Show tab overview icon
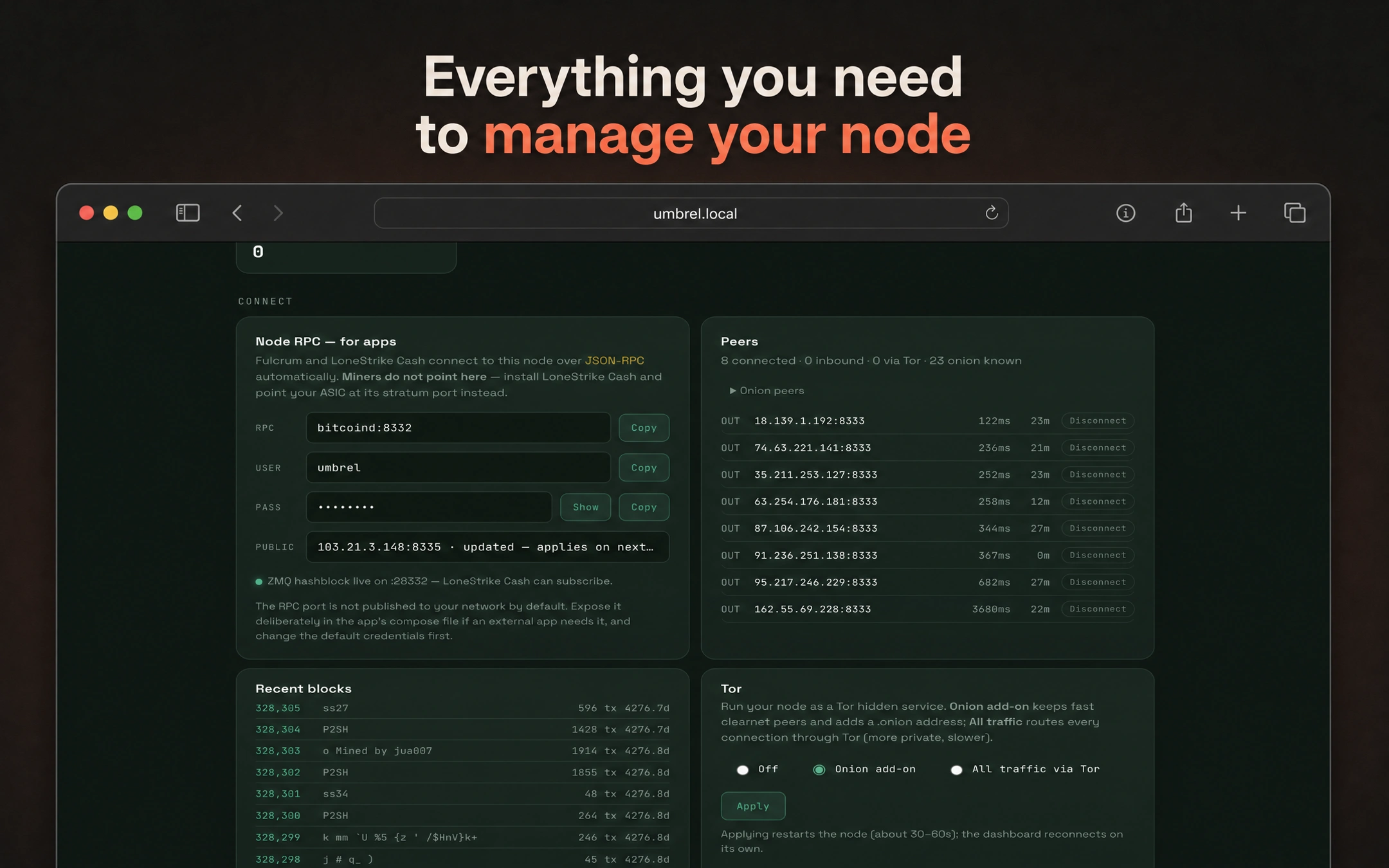Screen dimensions: 1389x868 pos(1294,213)
